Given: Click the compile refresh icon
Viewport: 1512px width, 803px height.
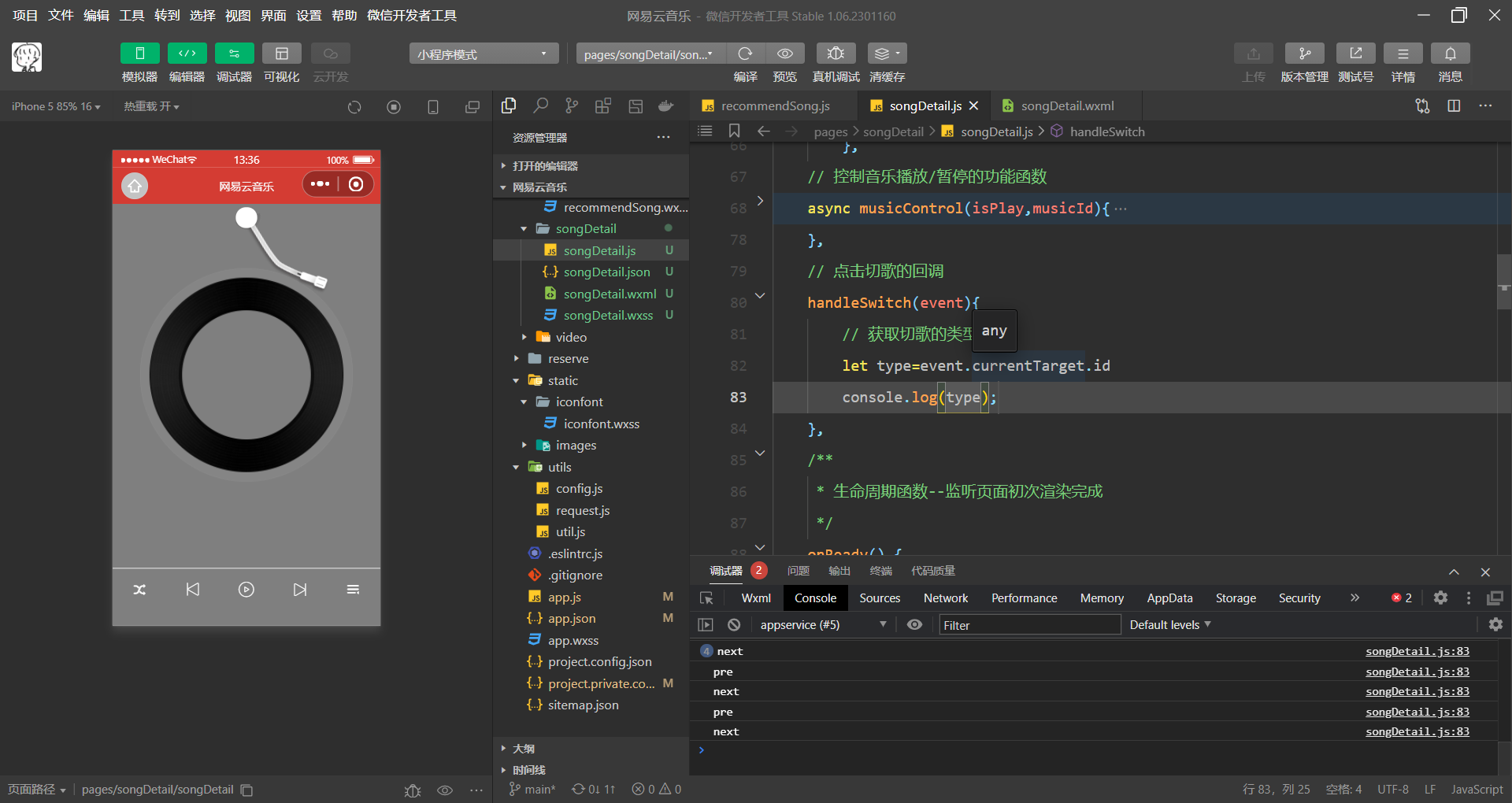Looking at the screenshot, I should [x=745, y=54].
